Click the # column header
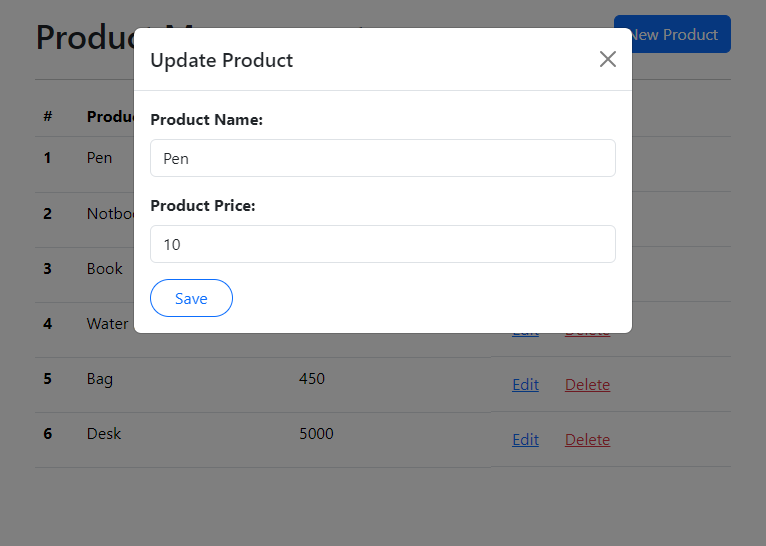This screenshot has width=766, height=546. click(48, 116)
